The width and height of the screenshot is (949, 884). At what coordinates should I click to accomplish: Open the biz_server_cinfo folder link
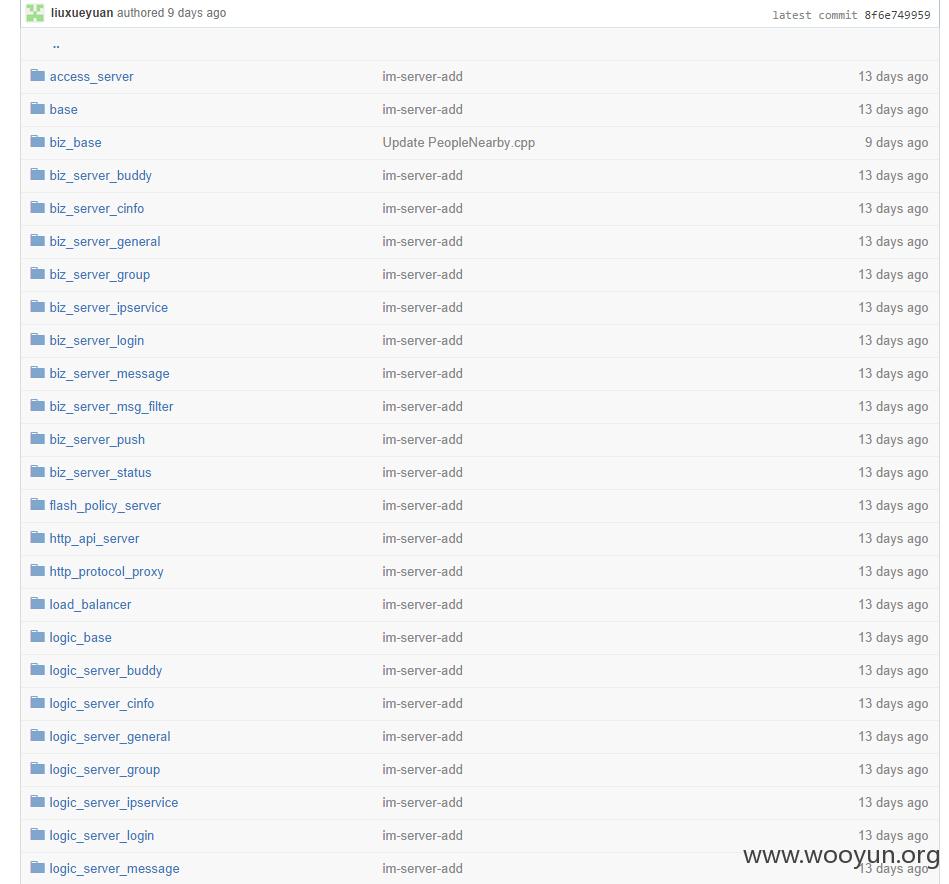tap(97, 209)
